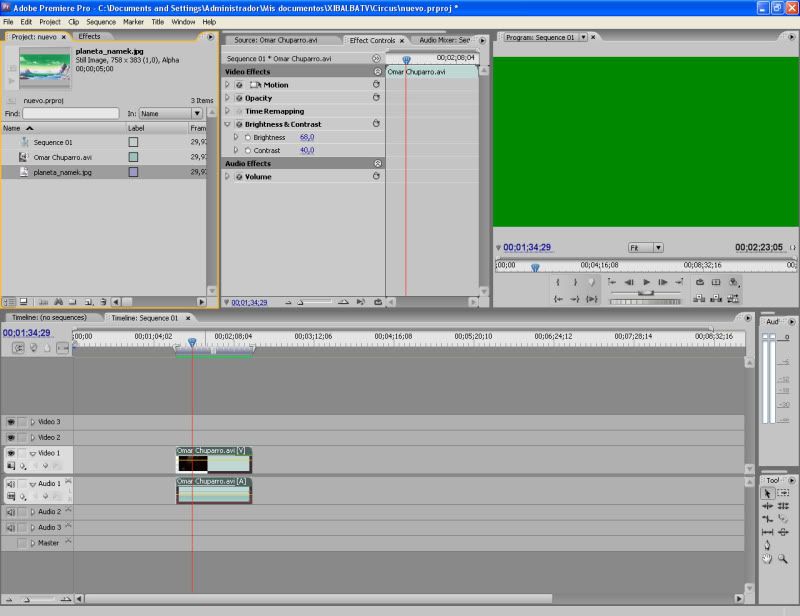Click Set In Point in Program monitor
800x616 pixels.
tap(558, 282)
